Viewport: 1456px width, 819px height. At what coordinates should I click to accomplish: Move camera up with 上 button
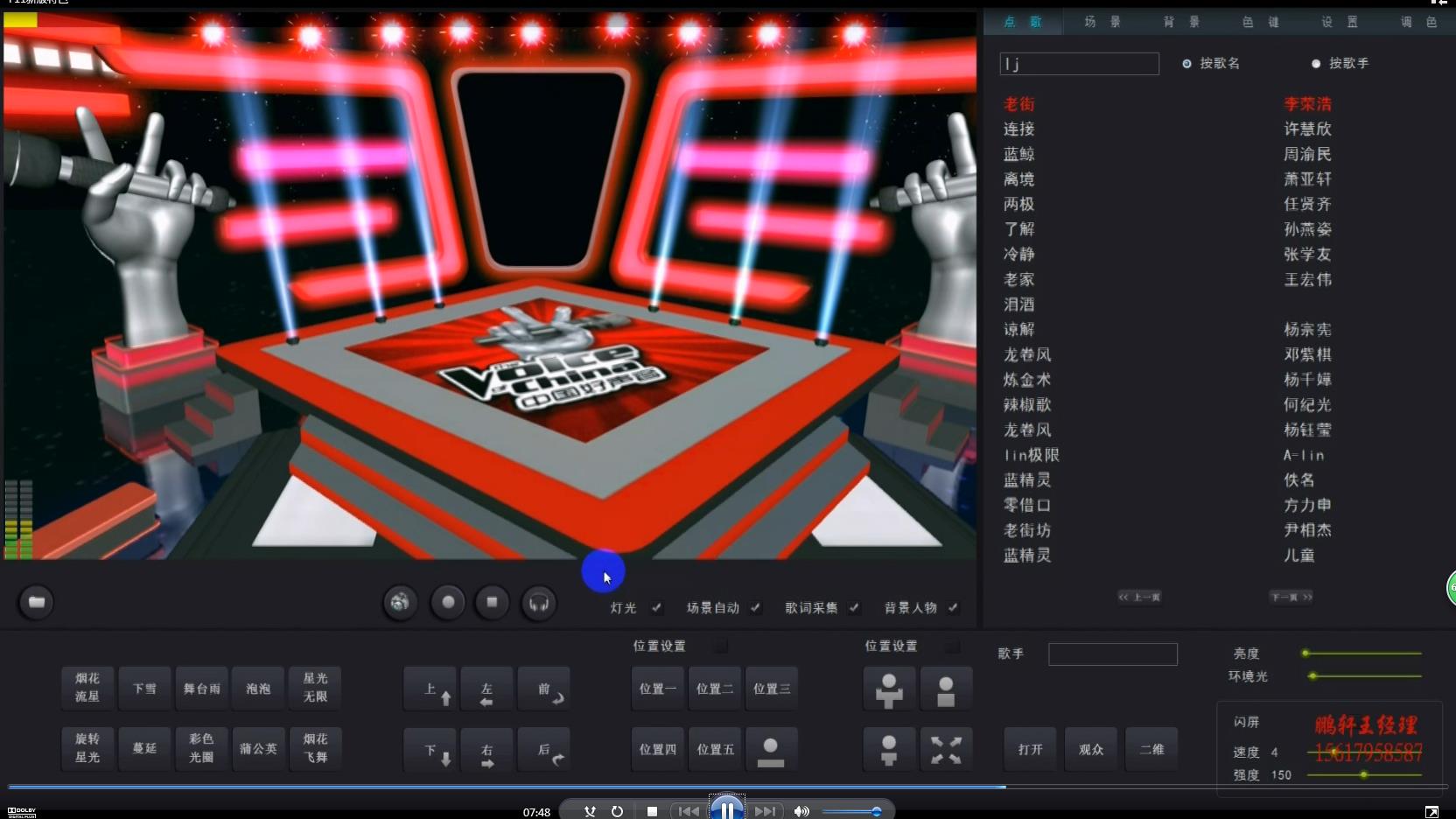coord(430,689)
